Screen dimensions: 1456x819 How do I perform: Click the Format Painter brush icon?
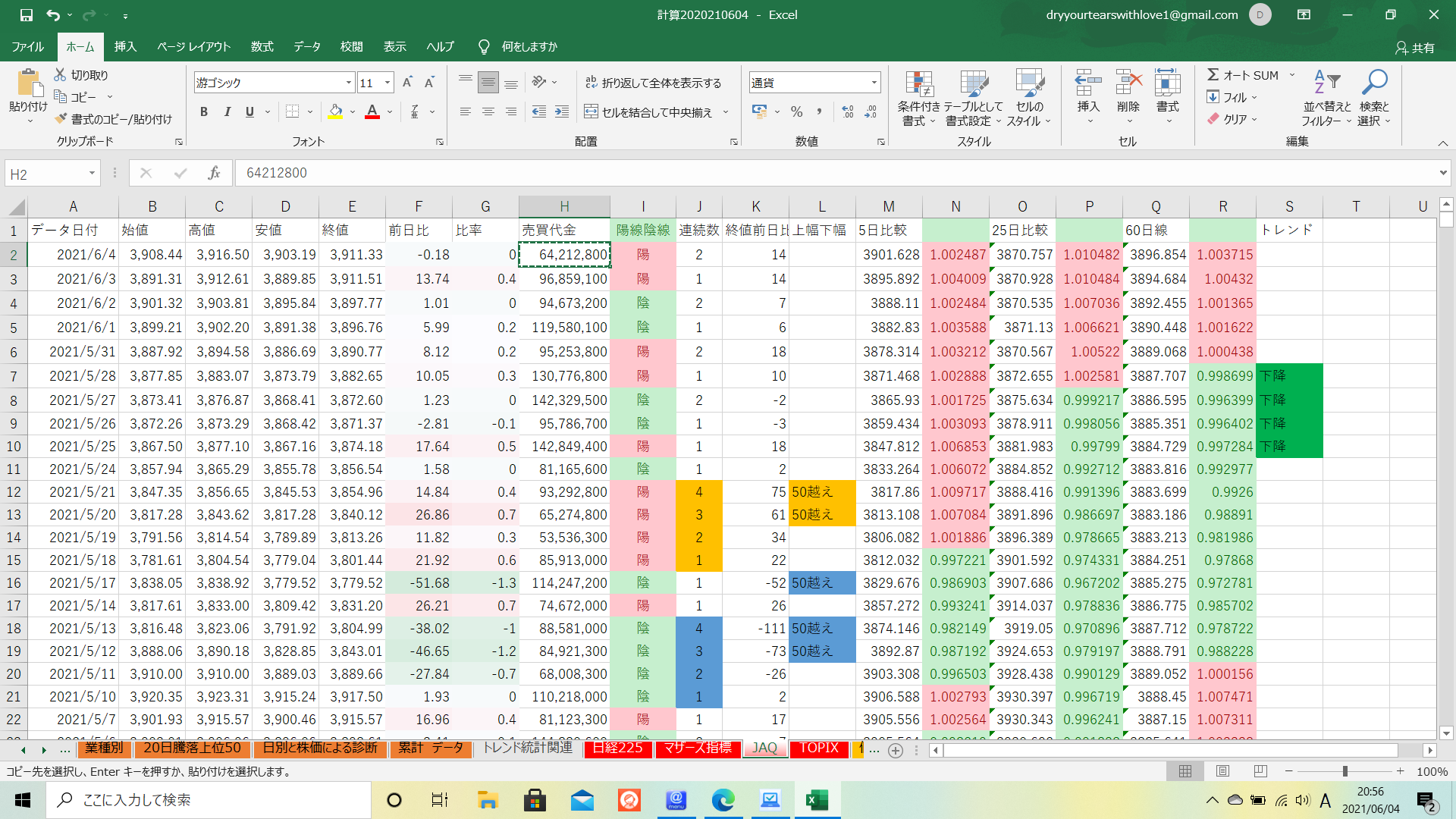coord(61,119)
